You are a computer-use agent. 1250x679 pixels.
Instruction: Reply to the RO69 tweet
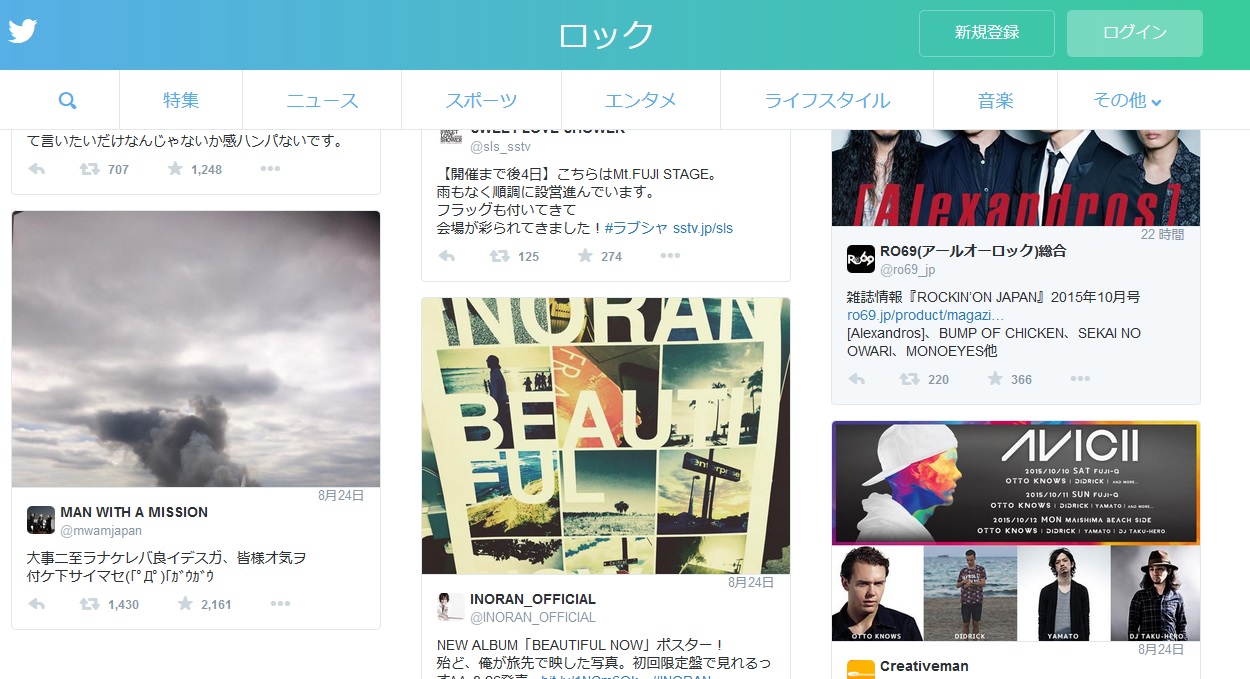click(x=857, y=379)
